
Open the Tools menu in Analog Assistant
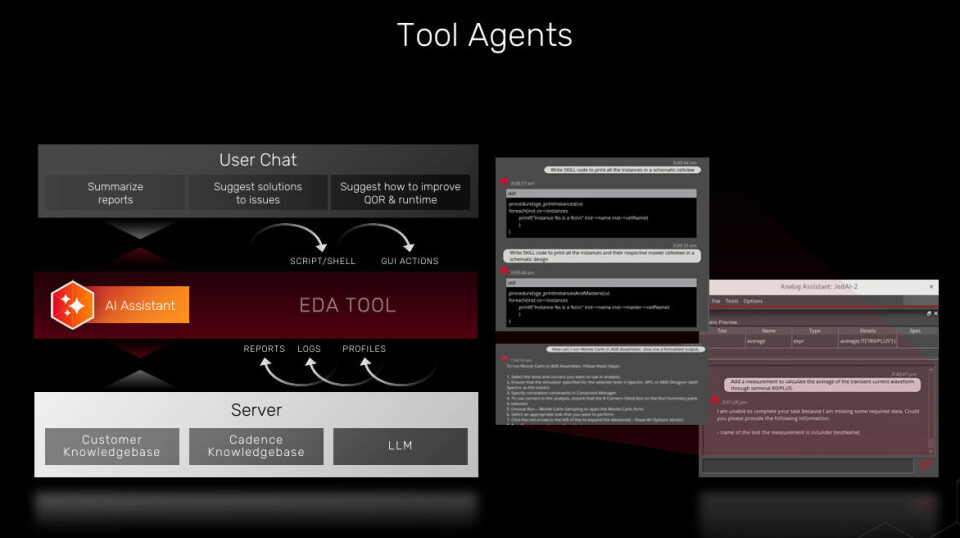[732, 301]
